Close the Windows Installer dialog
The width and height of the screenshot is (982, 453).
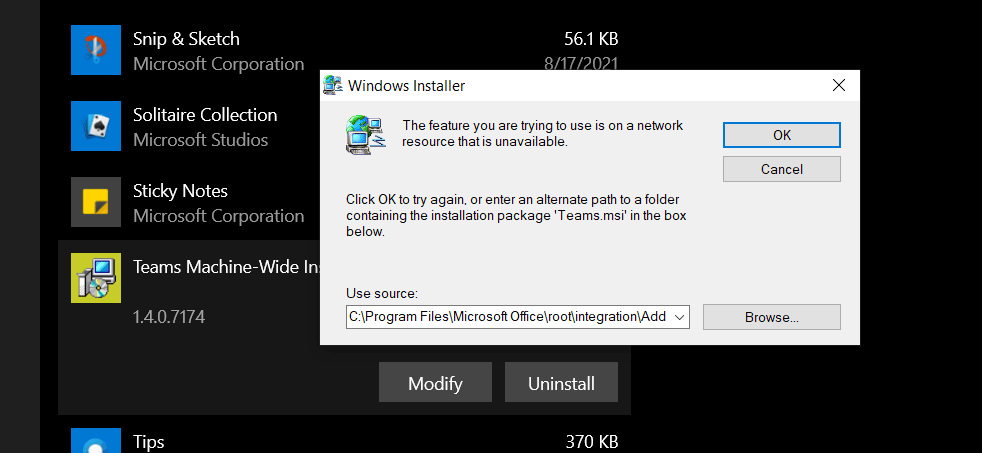click(x=839, y=85)
